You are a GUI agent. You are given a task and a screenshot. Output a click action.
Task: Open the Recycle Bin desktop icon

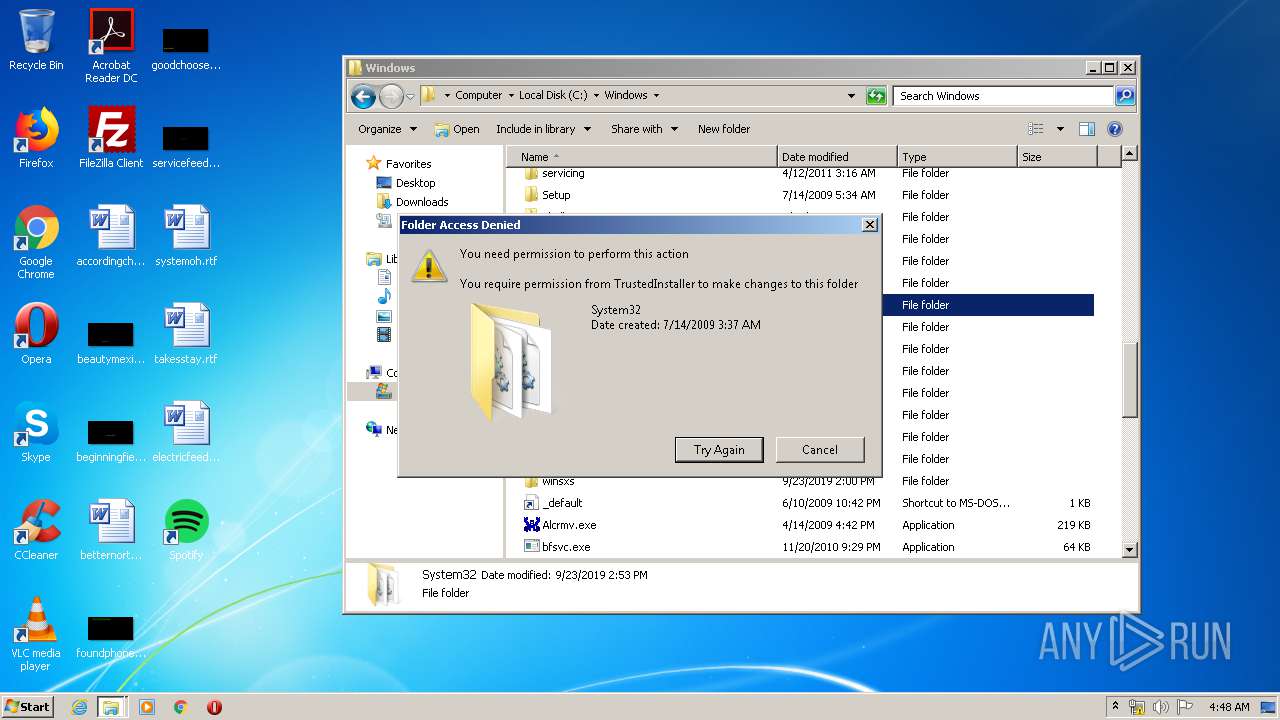pos(36,40)
